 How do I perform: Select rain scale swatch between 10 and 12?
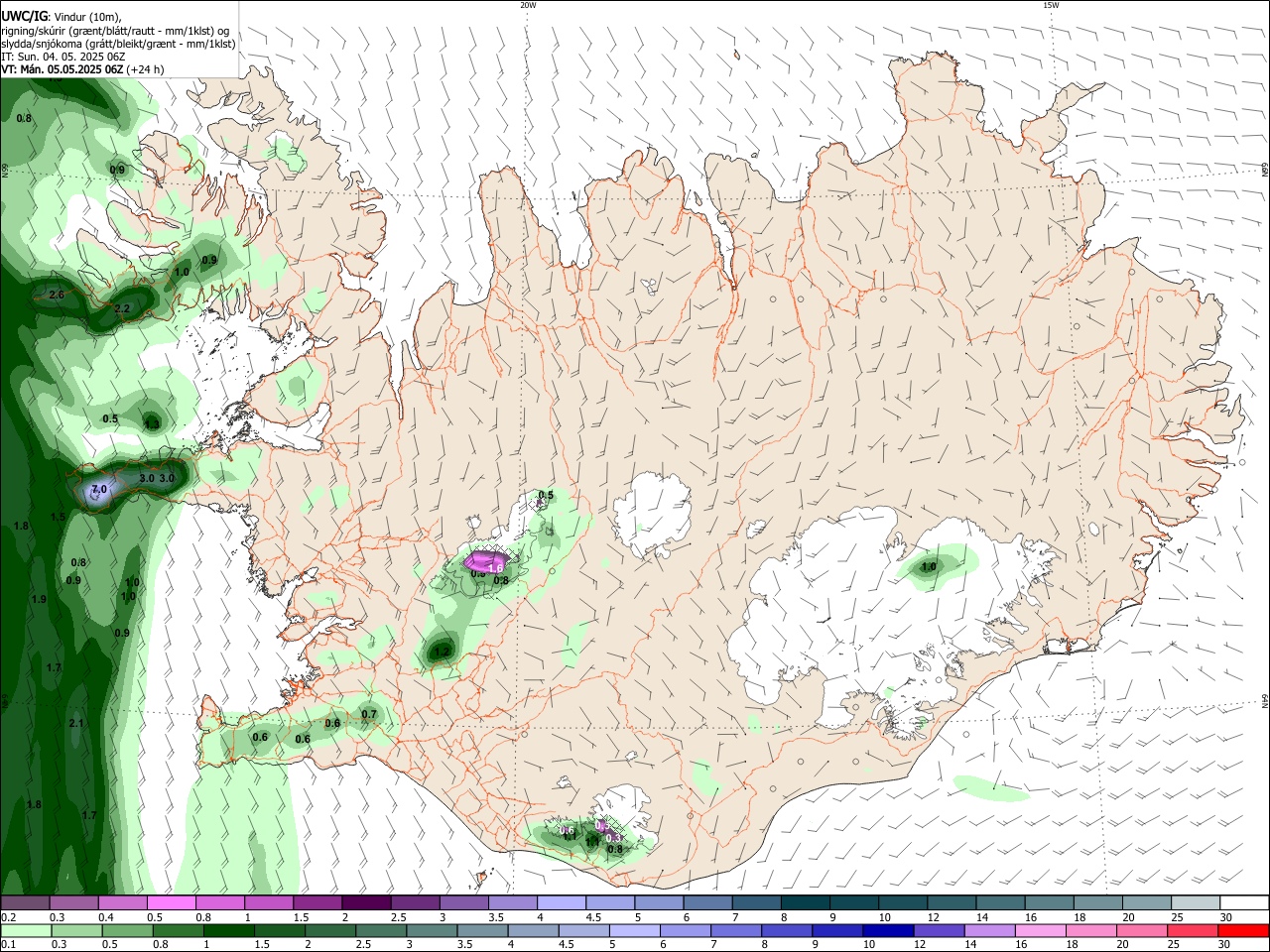point(888,930)
